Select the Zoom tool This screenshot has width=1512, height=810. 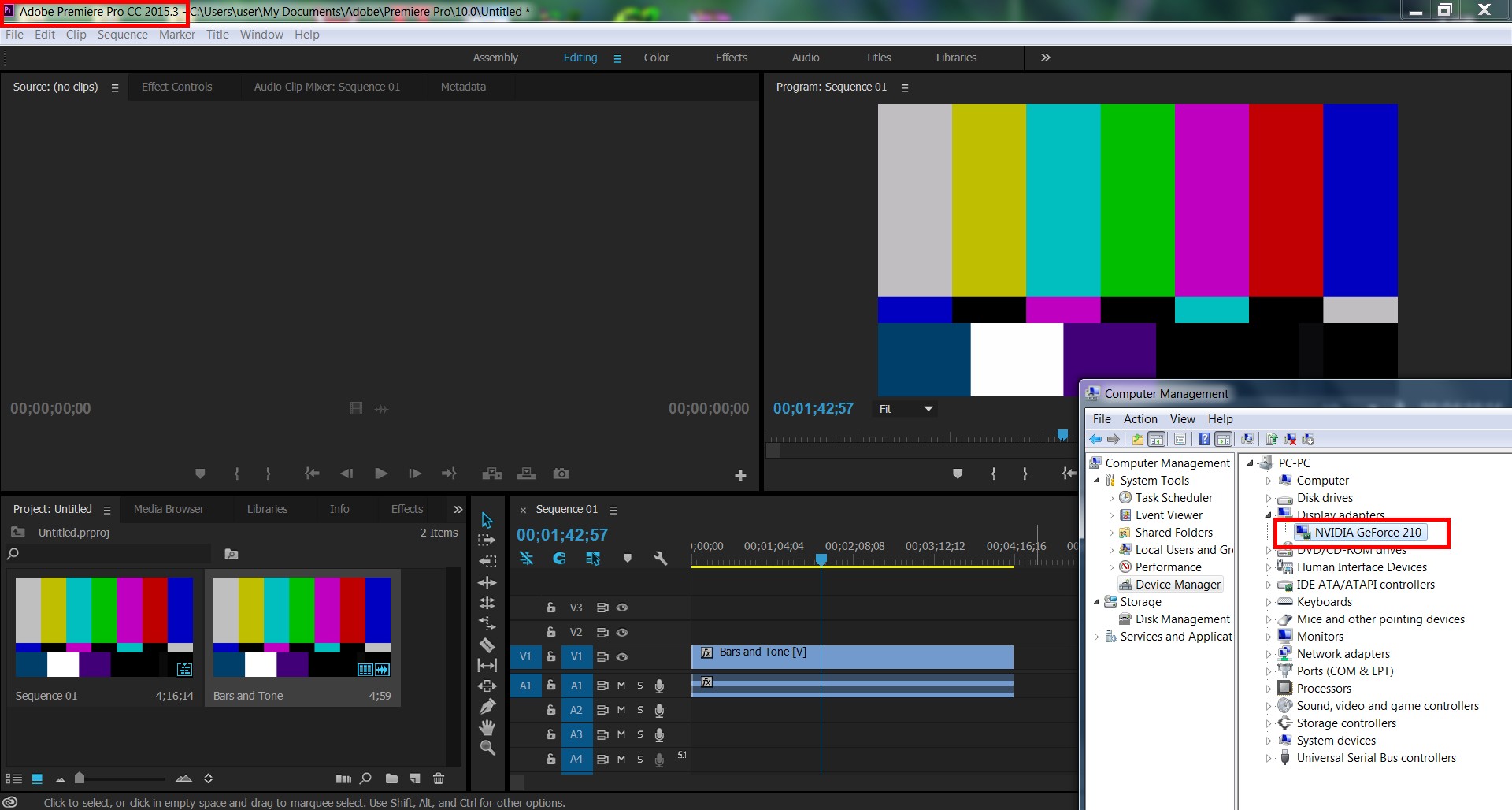click(487, 748)
